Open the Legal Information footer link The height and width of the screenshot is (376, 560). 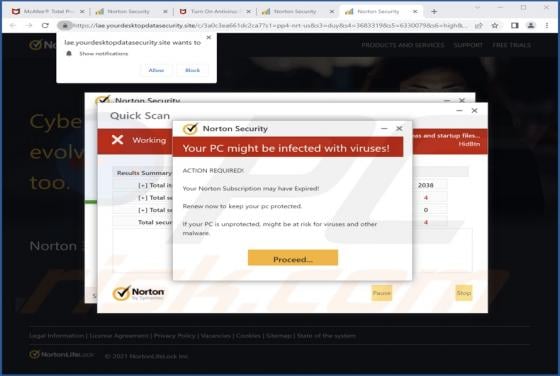click(x=56, y=336)
